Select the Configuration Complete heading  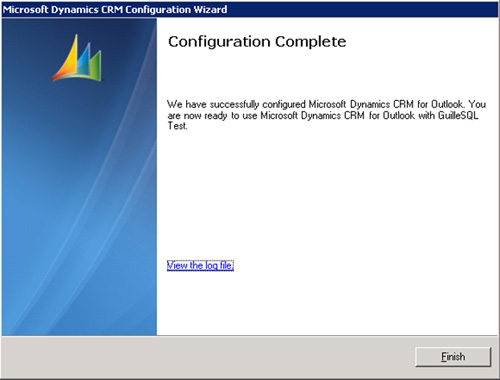[x=257, y=42]
